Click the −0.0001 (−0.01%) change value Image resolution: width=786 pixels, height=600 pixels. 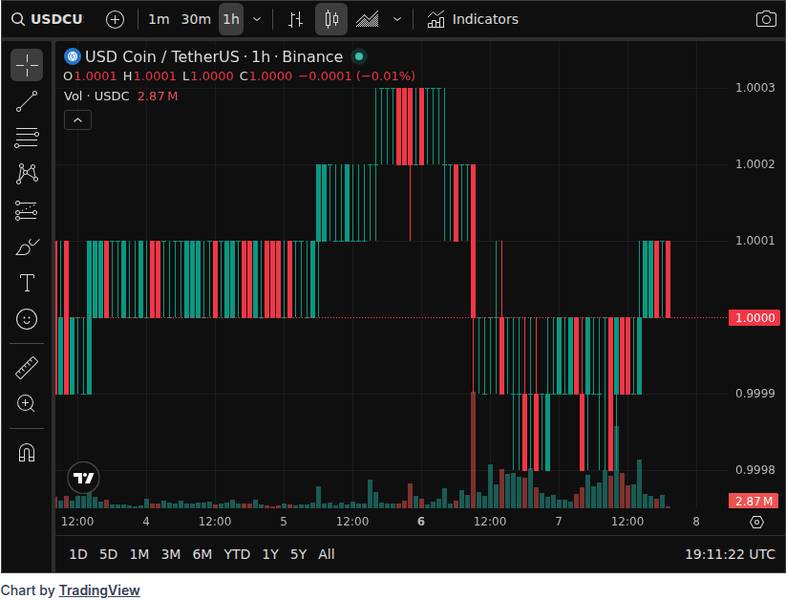click(x=356, y=76)
